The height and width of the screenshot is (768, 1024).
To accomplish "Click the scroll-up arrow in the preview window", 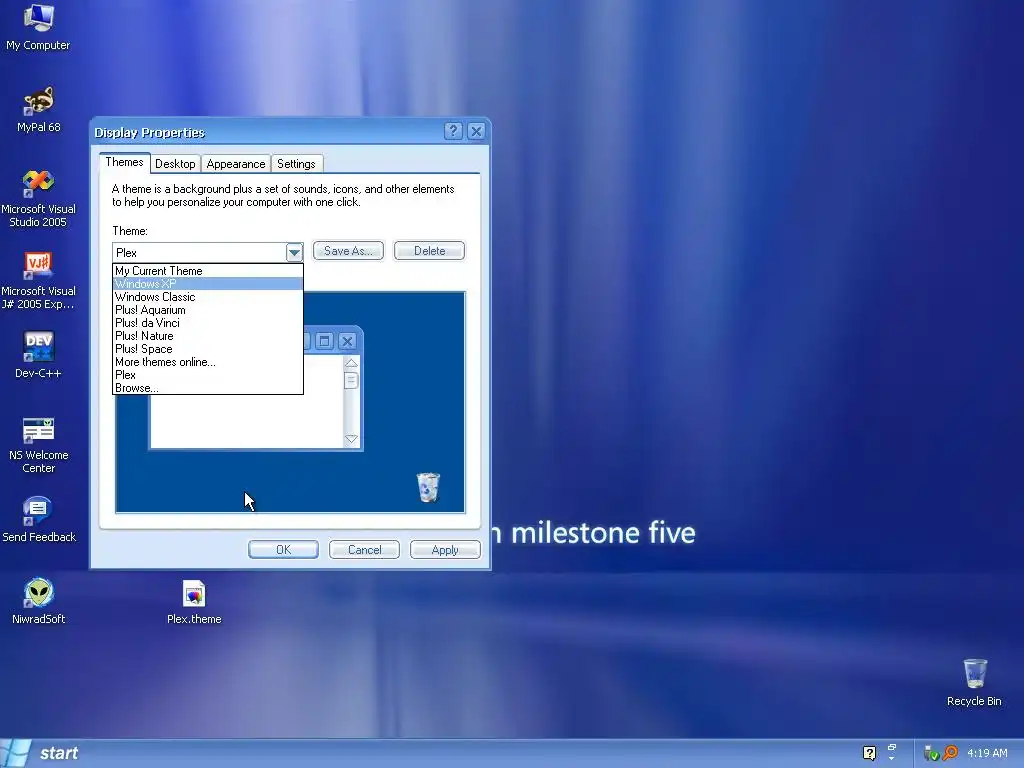I will [351, 363].
